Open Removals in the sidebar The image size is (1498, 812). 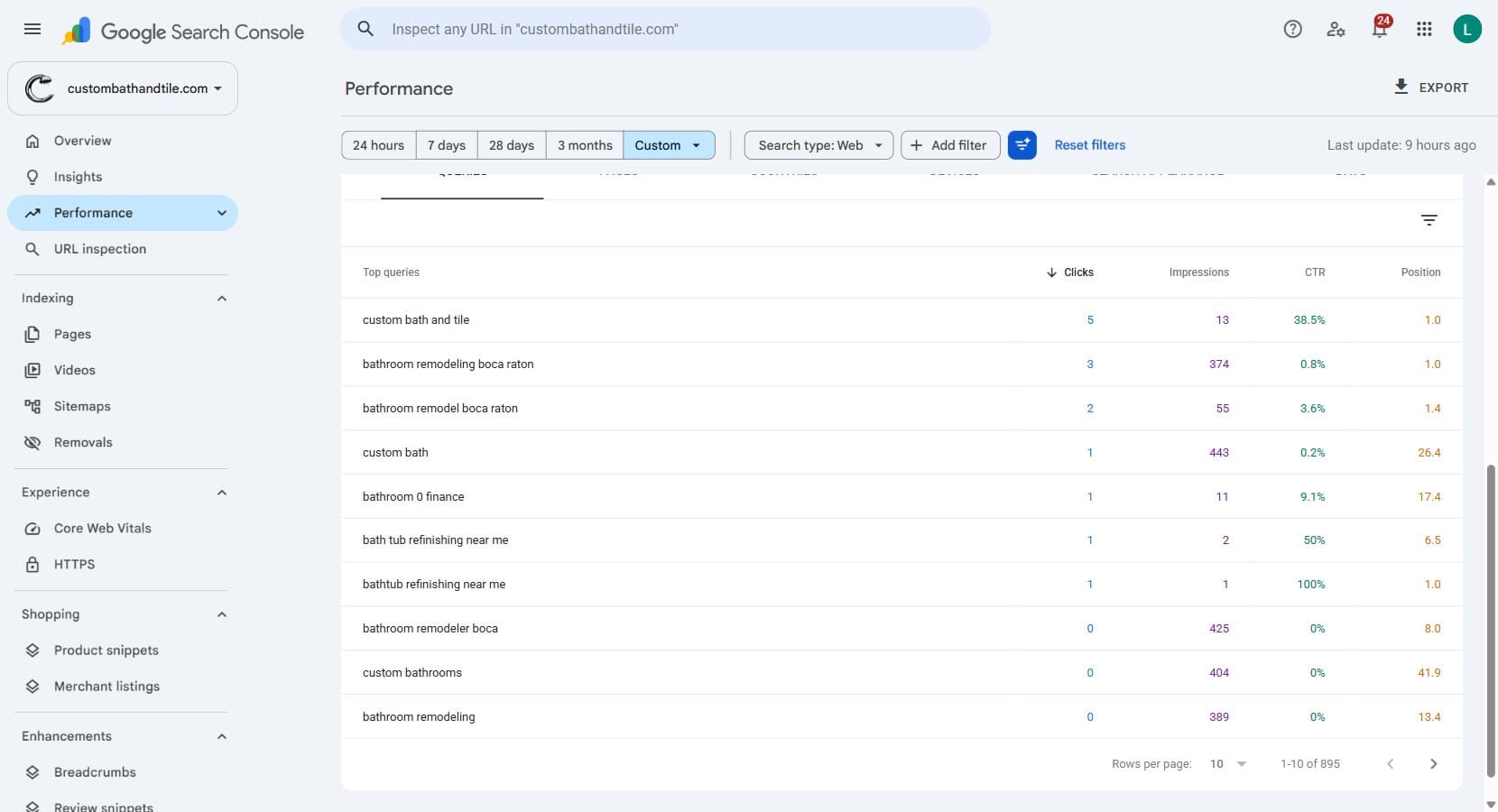(x=123, y=442)
